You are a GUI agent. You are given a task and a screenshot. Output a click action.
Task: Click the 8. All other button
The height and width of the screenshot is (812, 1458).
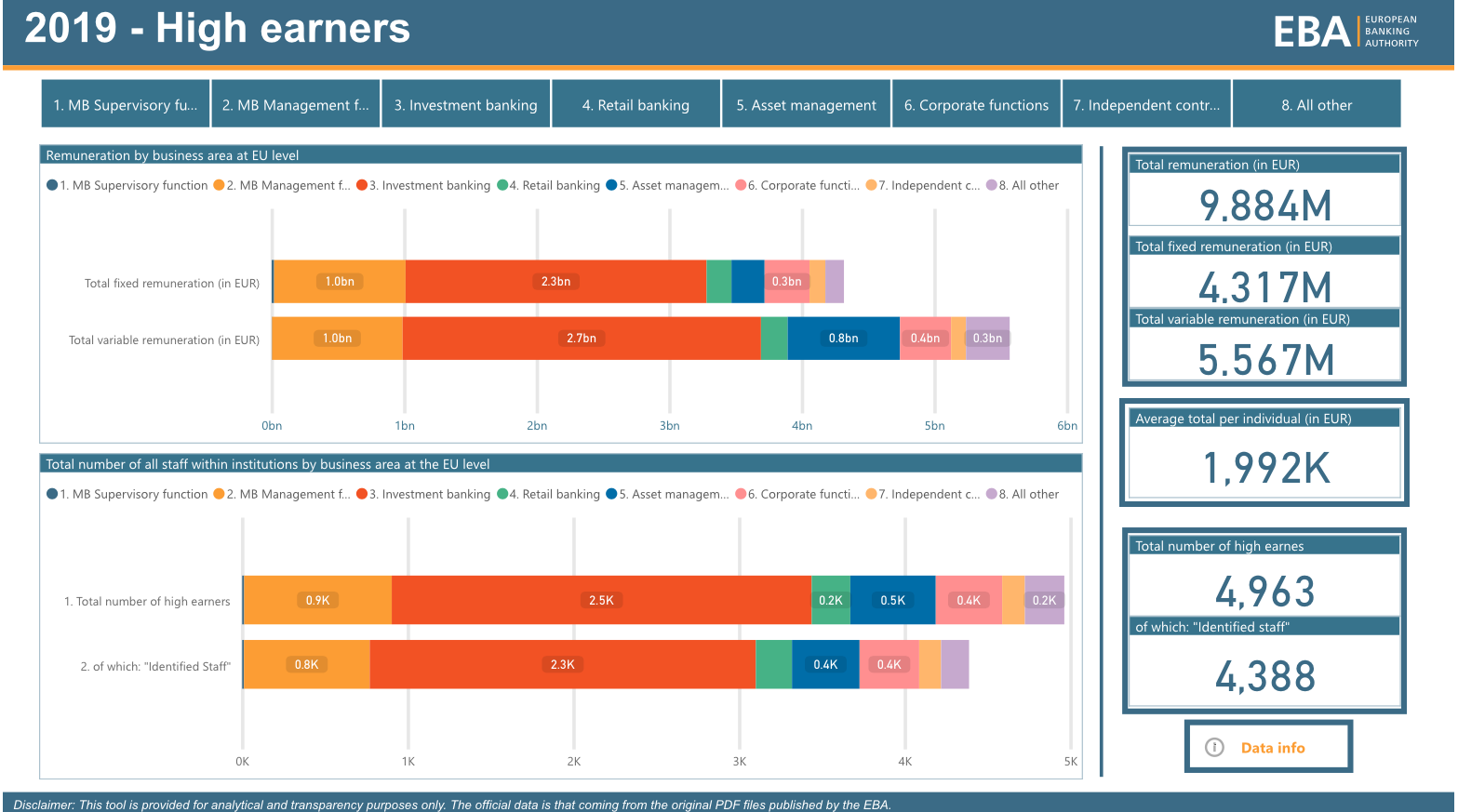[x=1316, y=104]
